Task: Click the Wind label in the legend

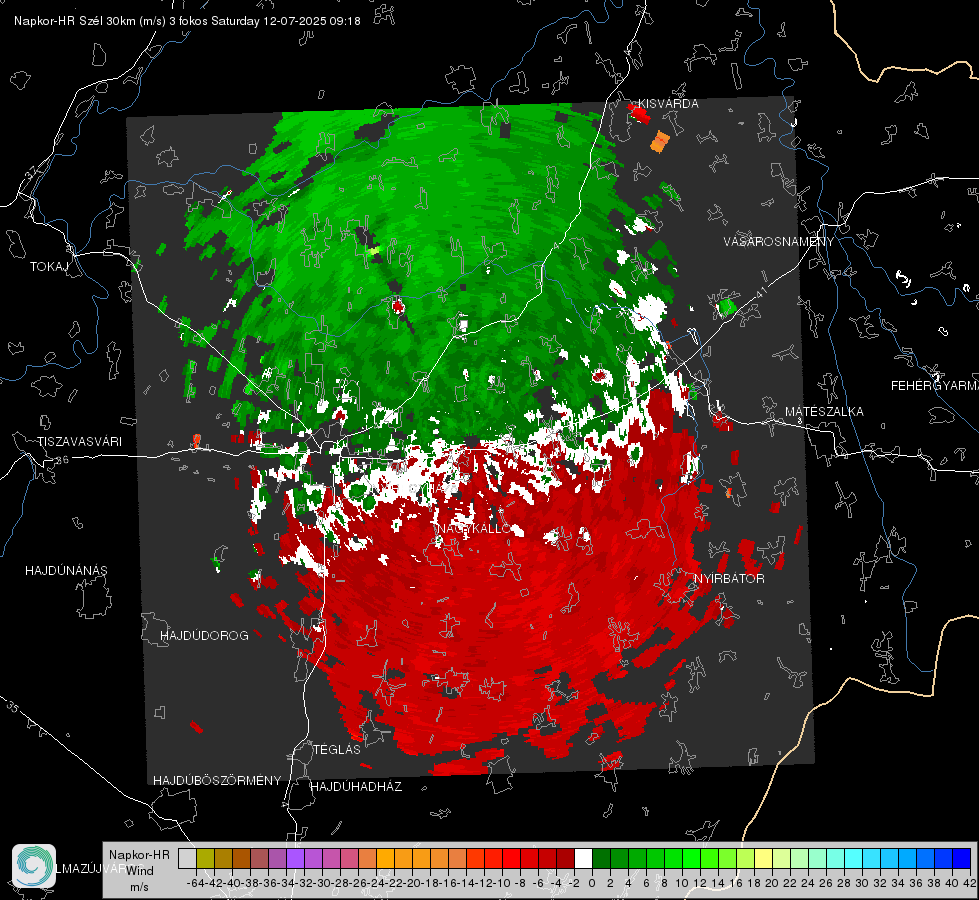Action: point(140,870)
